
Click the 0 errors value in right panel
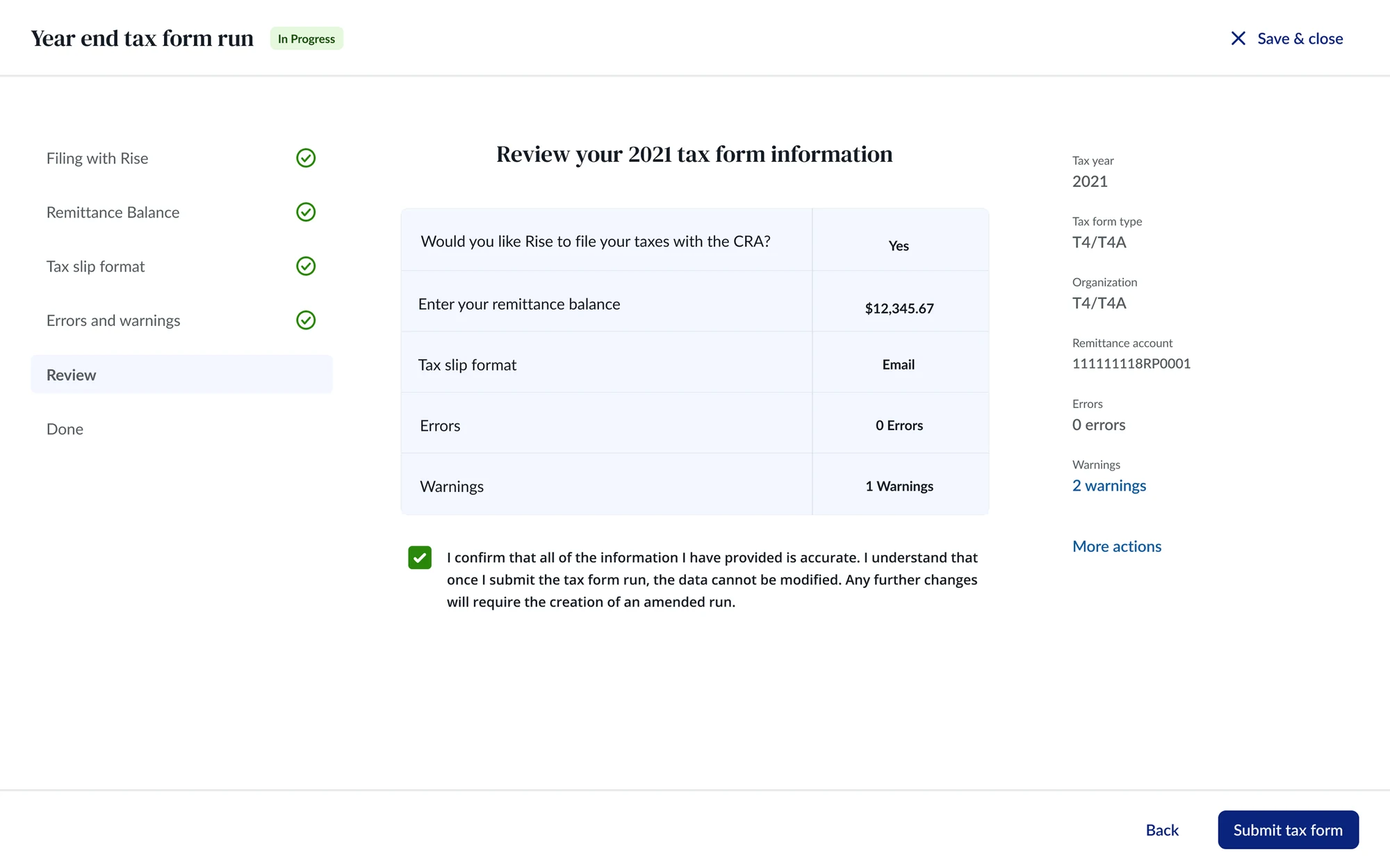1099,425
